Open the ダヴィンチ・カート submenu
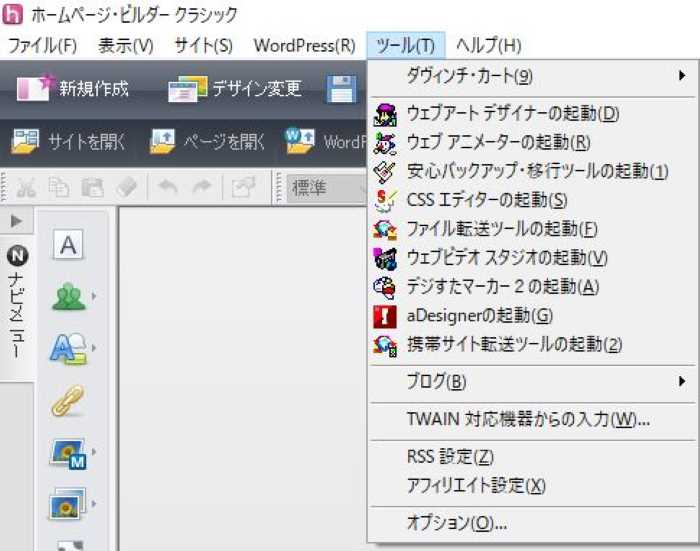 point(533,76)
